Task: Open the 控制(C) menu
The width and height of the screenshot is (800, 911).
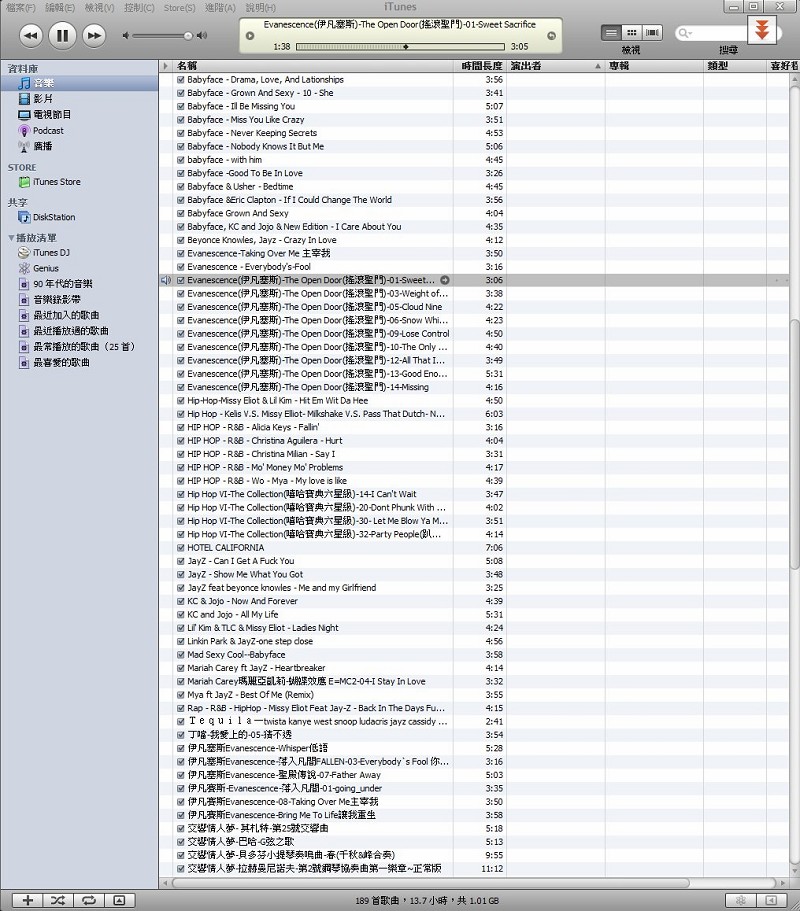Action: tap(139, 8)
